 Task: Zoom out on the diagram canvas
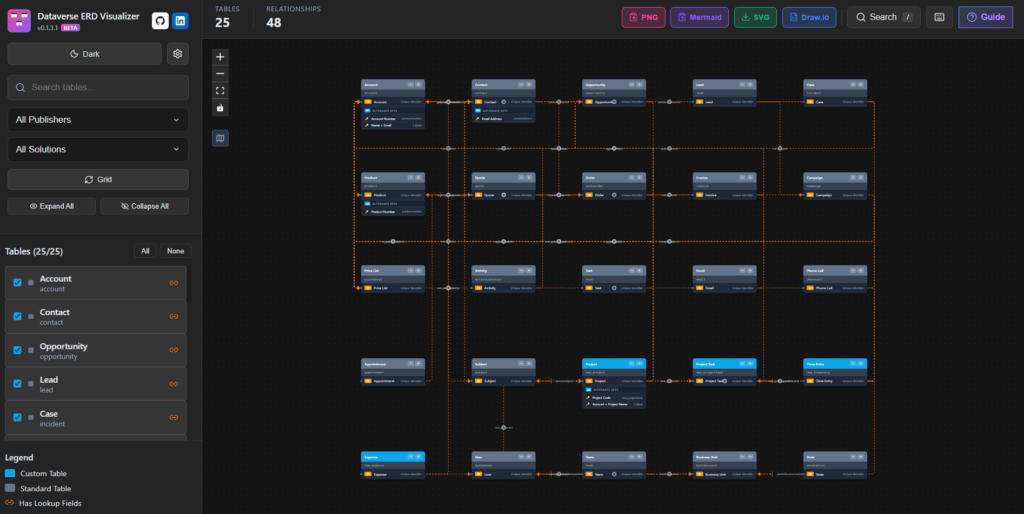pyautogui.click(x=220, y=73)
